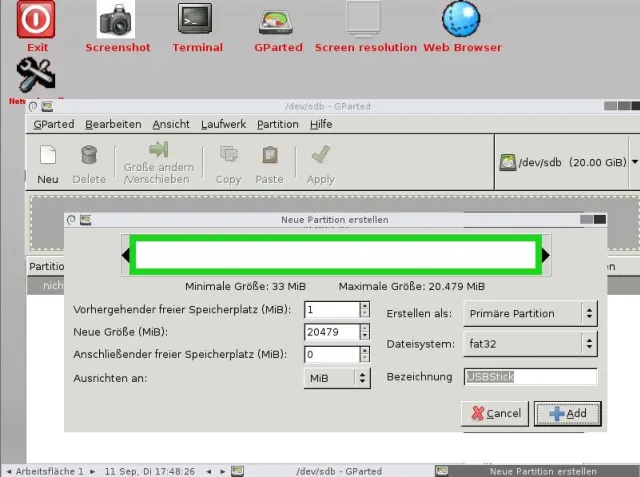Click the Cancel button
This screenshot has height=477, width=640.
click(x=495, y=413)
